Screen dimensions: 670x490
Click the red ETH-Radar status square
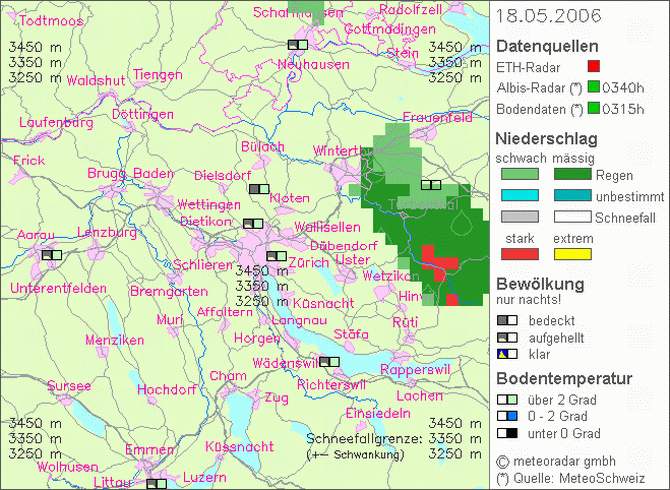(x=594, y=66)
